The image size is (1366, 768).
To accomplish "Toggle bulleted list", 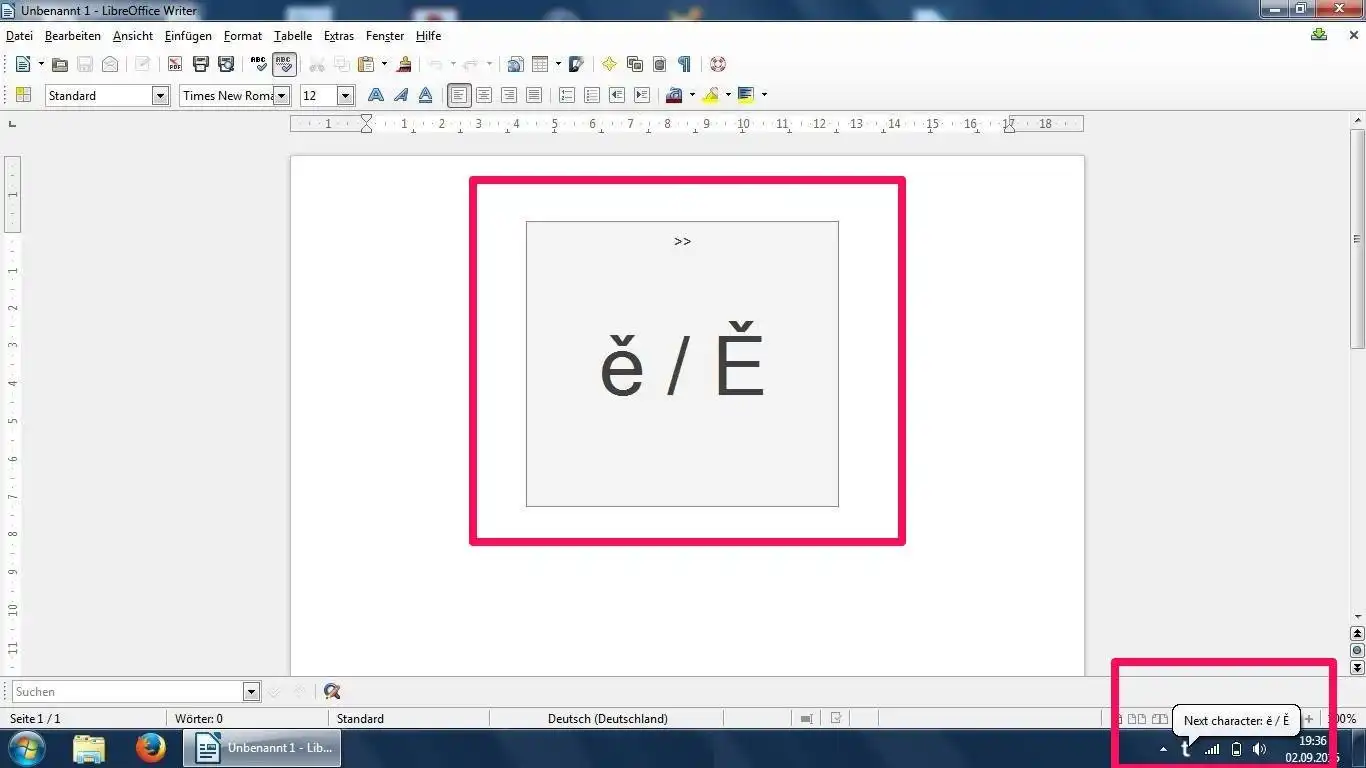I will point(592,95).
